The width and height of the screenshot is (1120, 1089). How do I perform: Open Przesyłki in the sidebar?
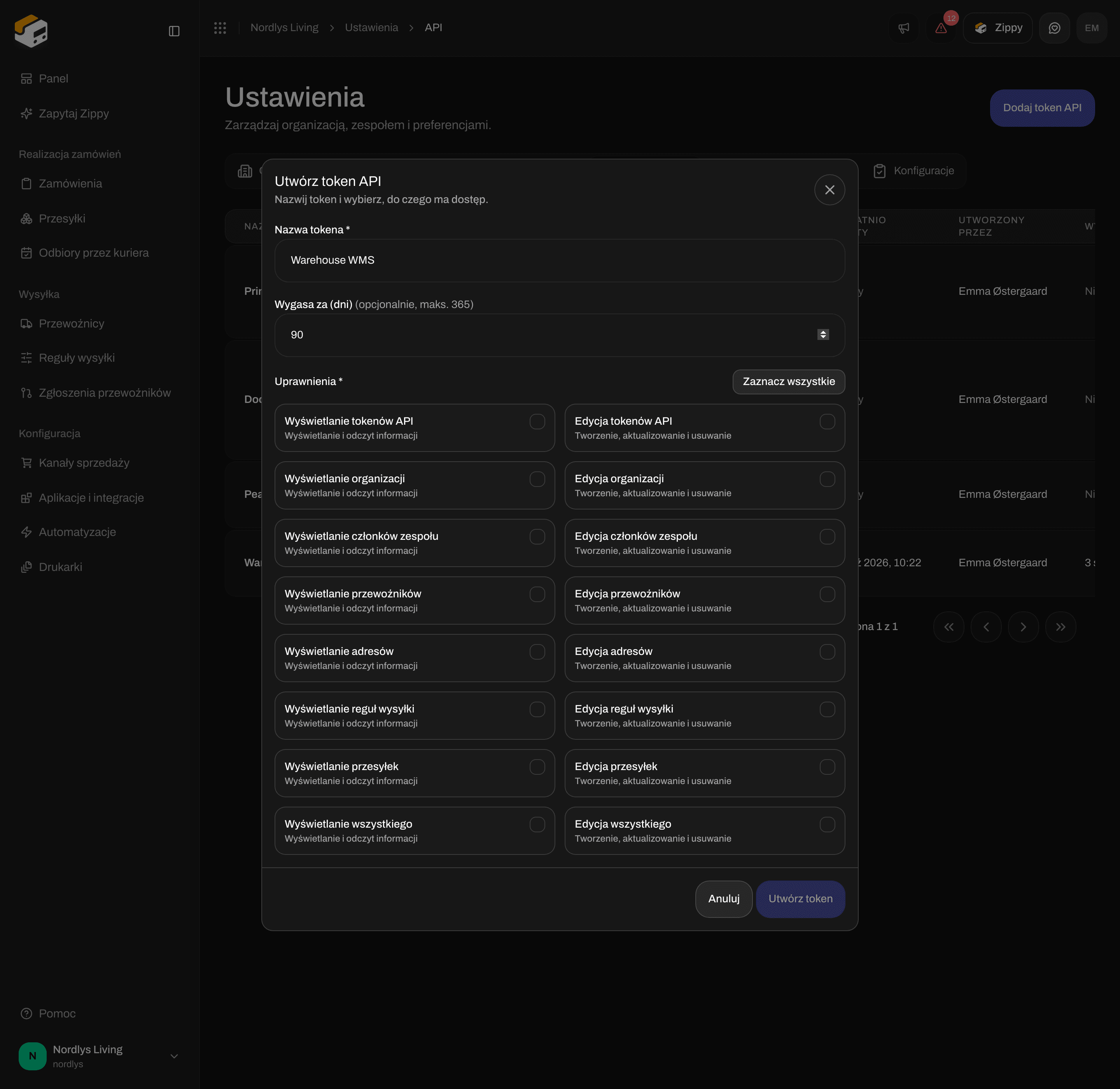[x=100, y=219]
